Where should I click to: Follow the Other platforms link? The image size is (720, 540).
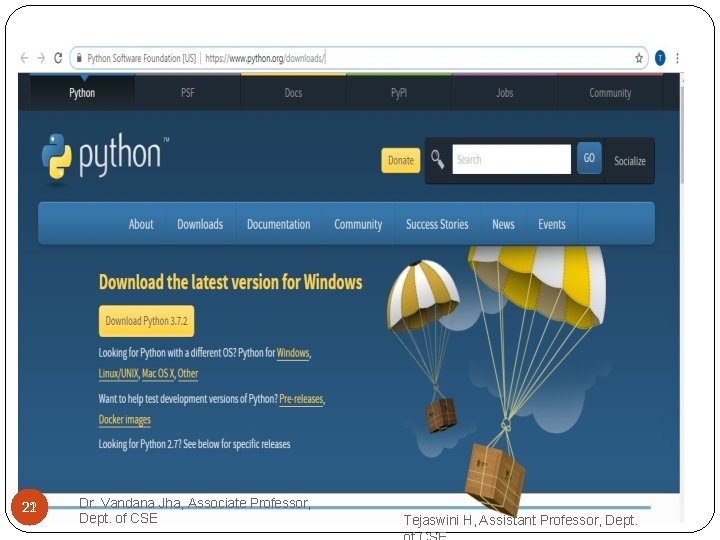click(188, 373)
